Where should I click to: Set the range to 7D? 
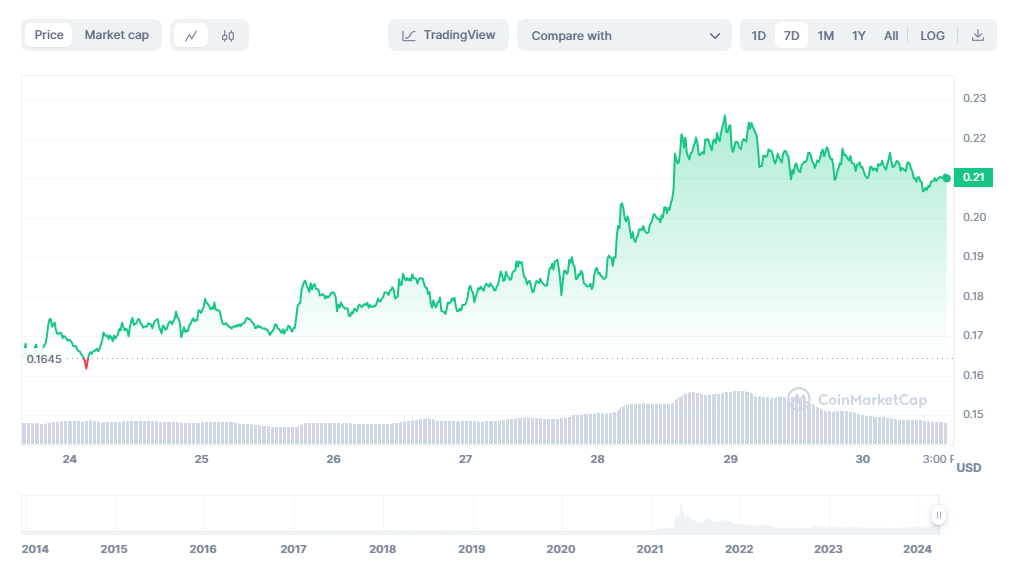tap(791, 36)
